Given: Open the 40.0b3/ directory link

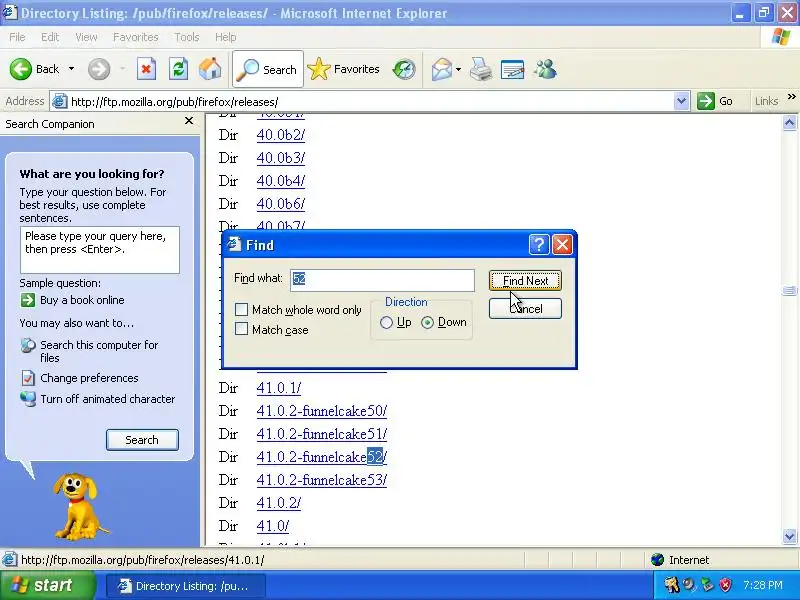Looking at the screenshot, I should (281, 158).
